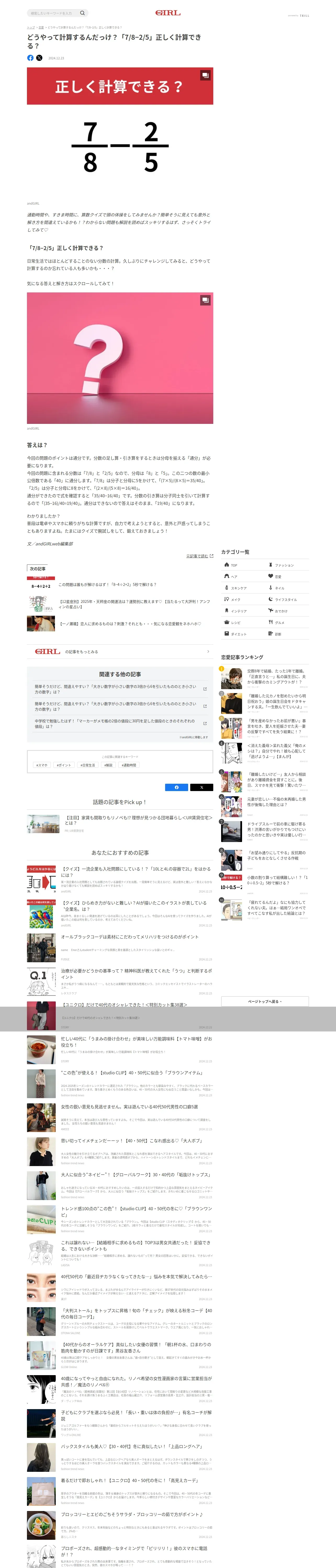Open external link icon on second related article

205,706
